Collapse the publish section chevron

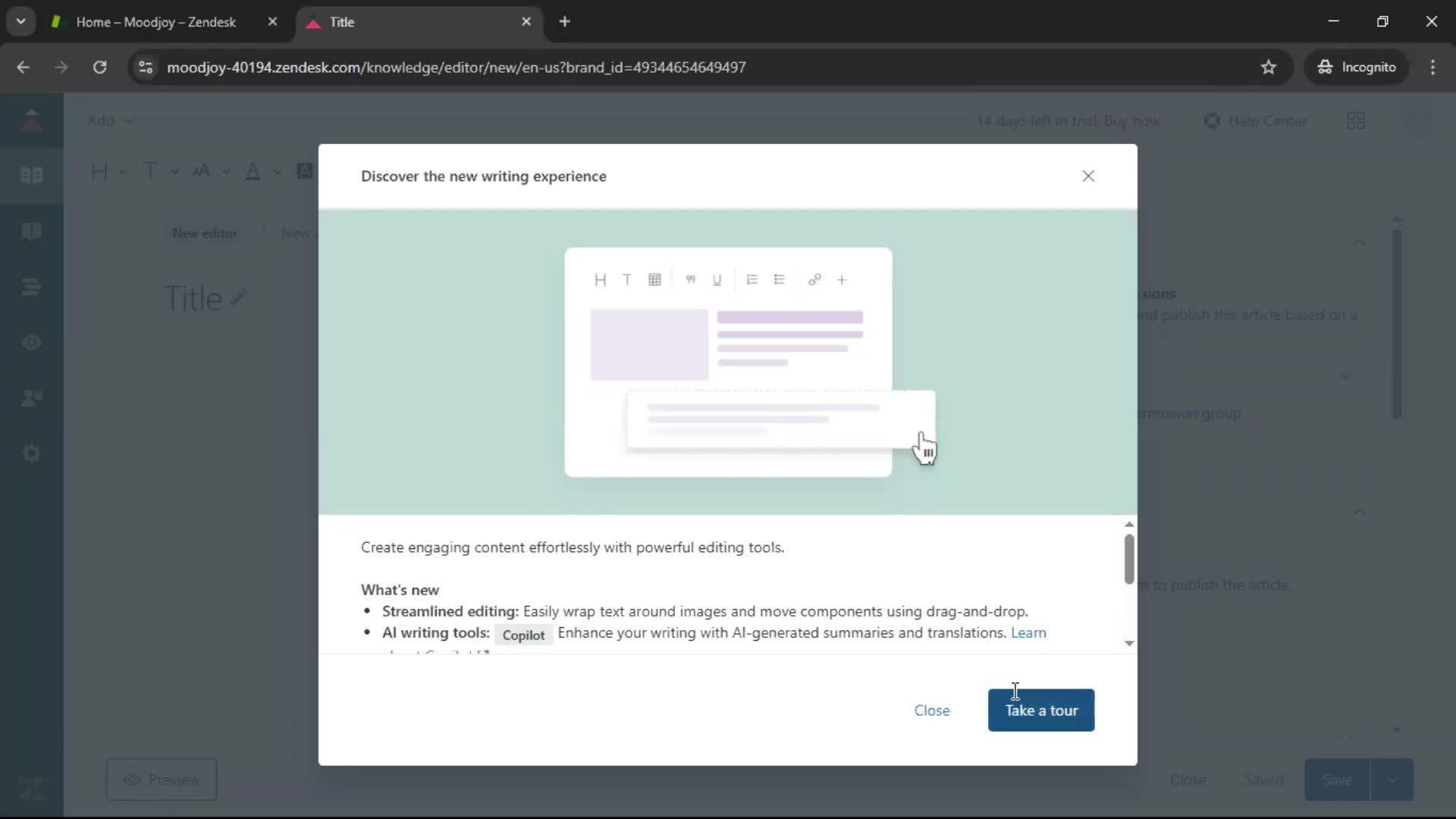click(1359, 513)
